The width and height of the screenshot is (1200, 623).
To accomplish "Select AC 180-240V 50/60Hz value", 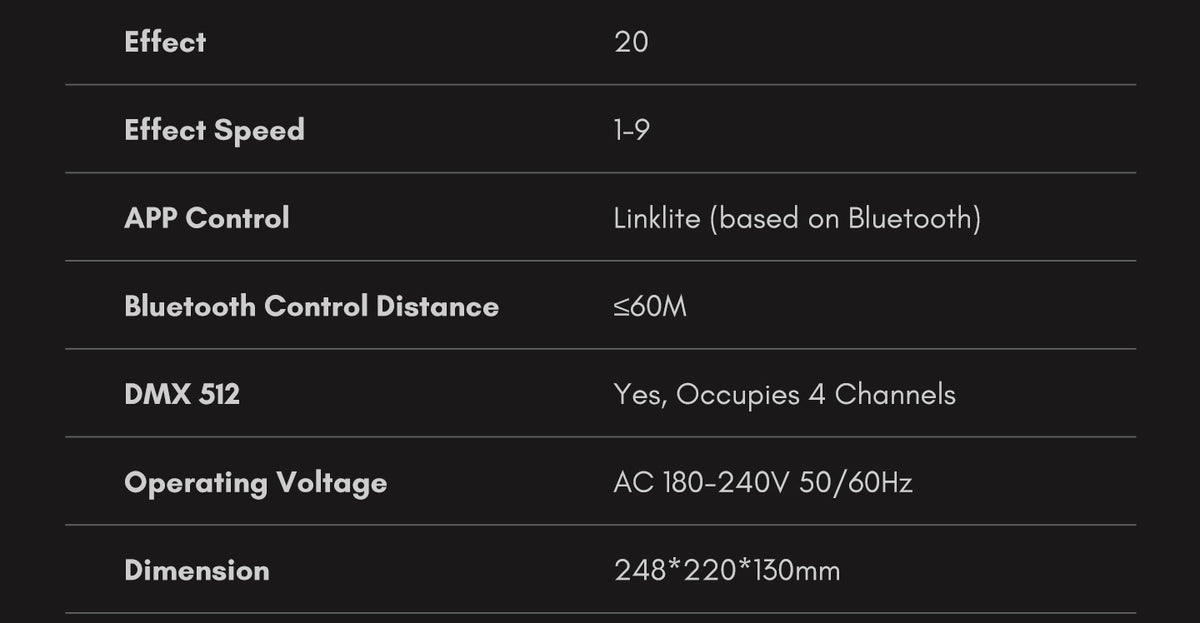I will pos(763,483).
